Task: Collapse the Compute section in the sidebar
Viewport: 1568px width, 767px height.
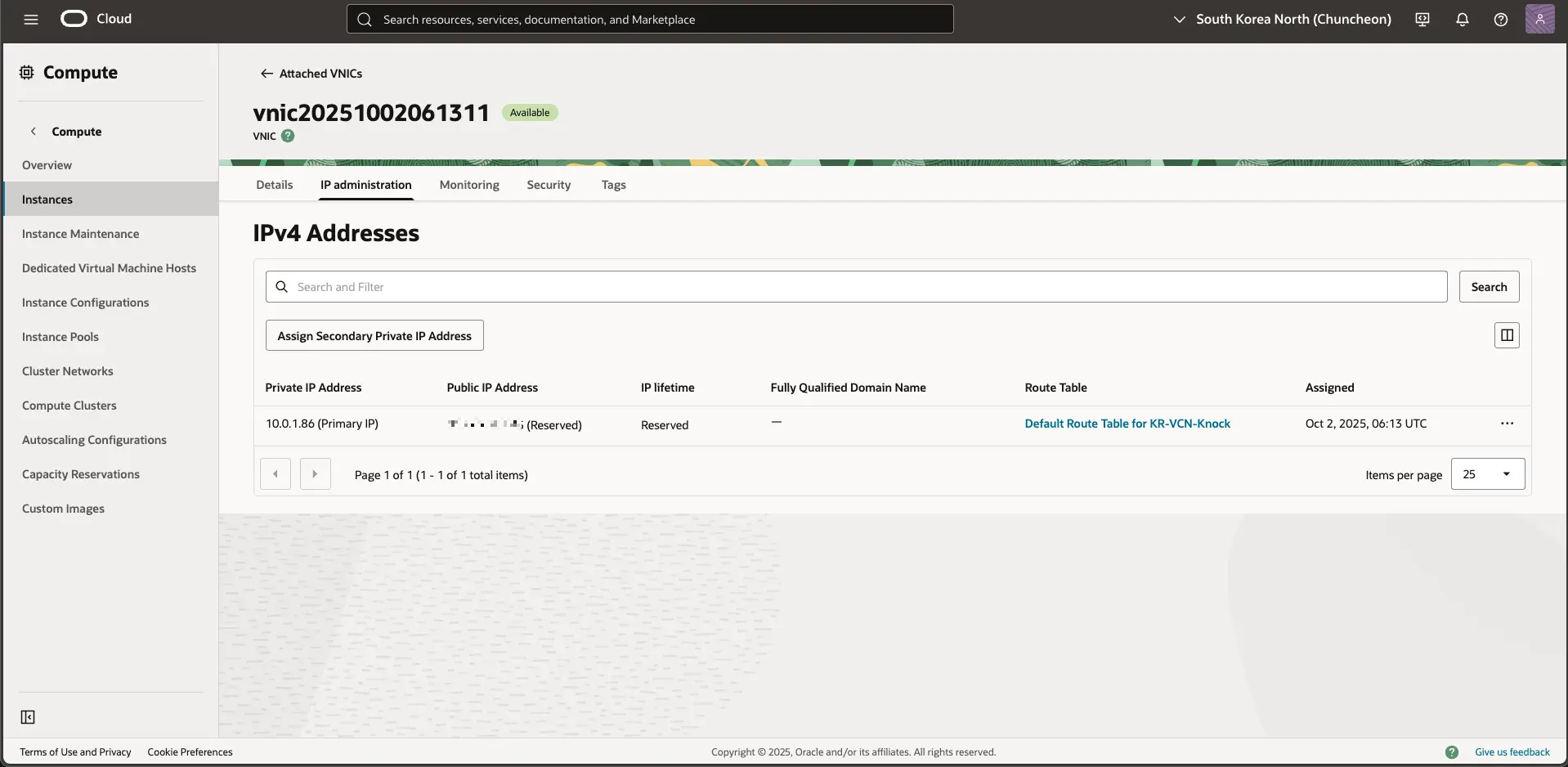Action: tap(33, 131)
